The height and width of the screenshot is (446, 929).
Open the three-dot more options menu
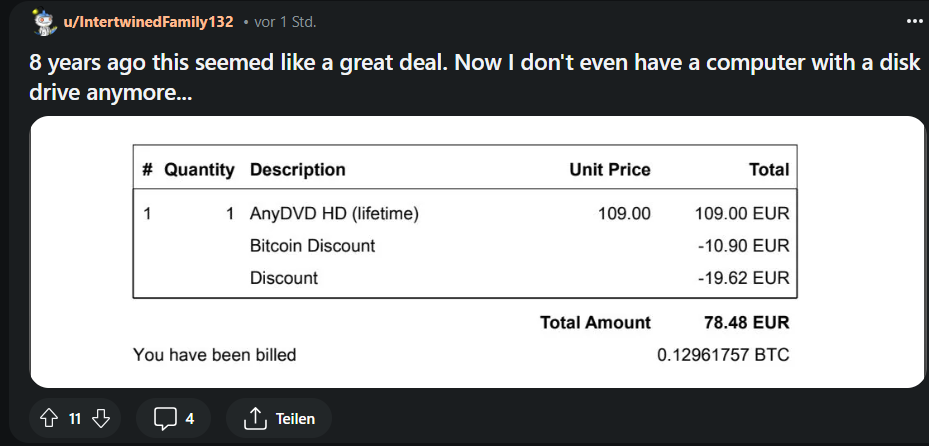pos(914,21)
